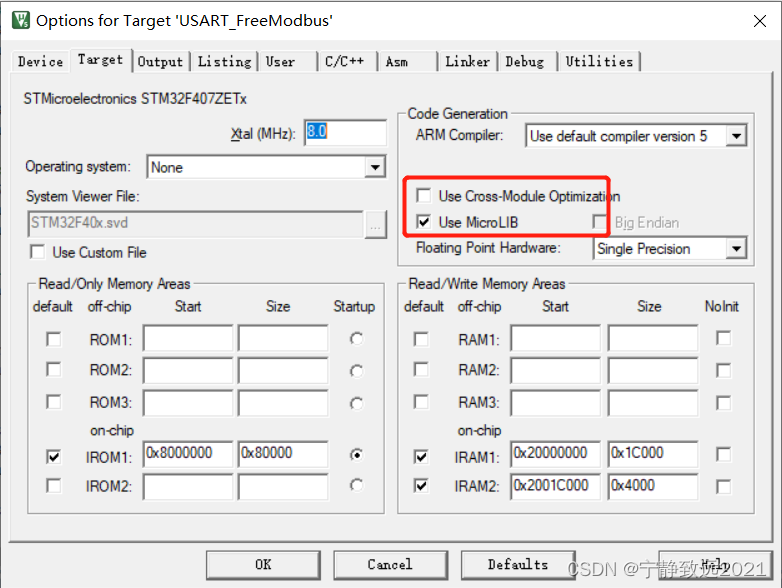The height and width of the screenshot is (588, 782).
Task: Check the ROM2 default checkbox
Action: (54, 370)
